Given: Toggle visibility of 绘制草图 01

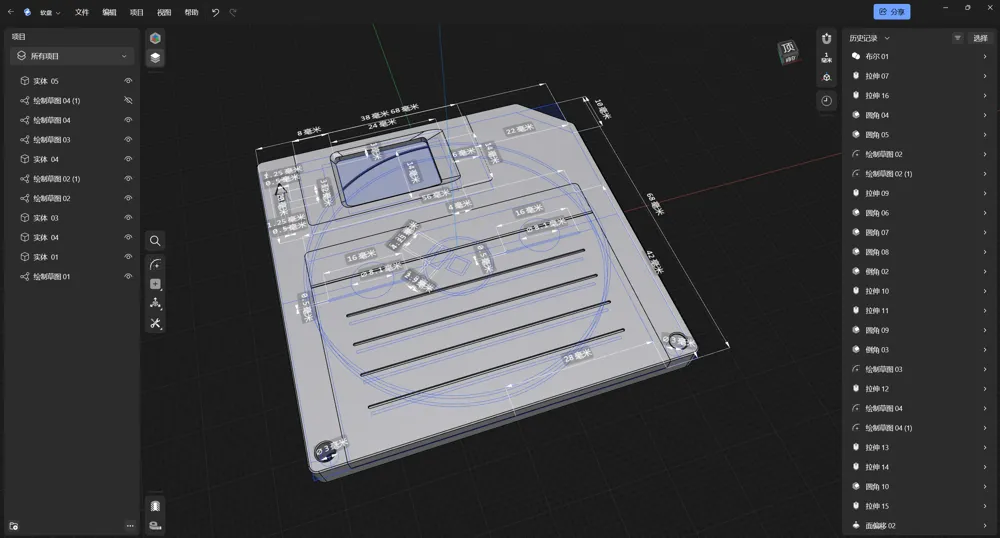Looking at the screenshot, I should (x=128, y=277).
